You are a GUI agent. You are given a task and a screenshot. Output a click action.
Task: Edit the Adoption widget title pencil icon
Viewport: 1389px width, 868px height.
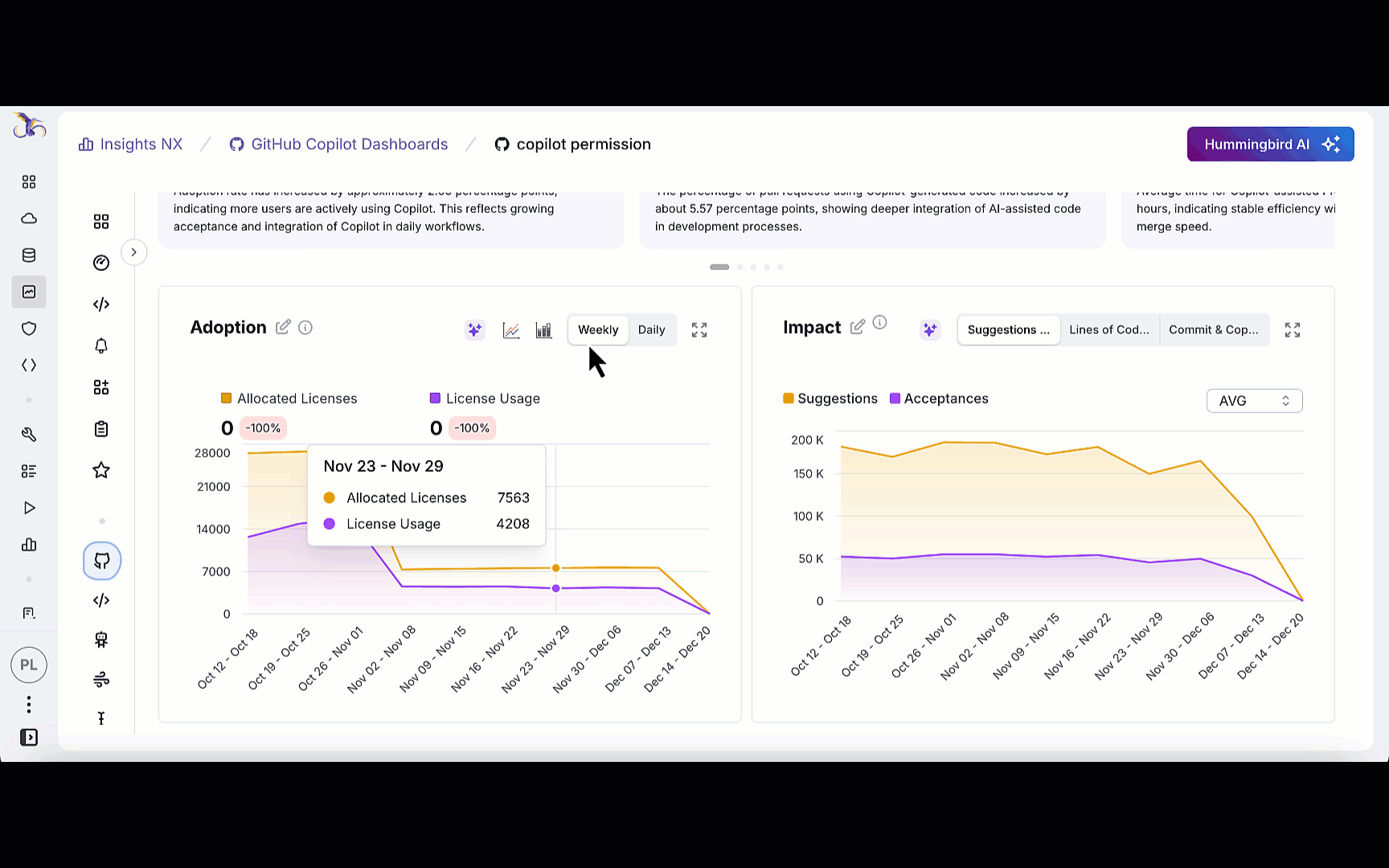[x=283, y=327]
